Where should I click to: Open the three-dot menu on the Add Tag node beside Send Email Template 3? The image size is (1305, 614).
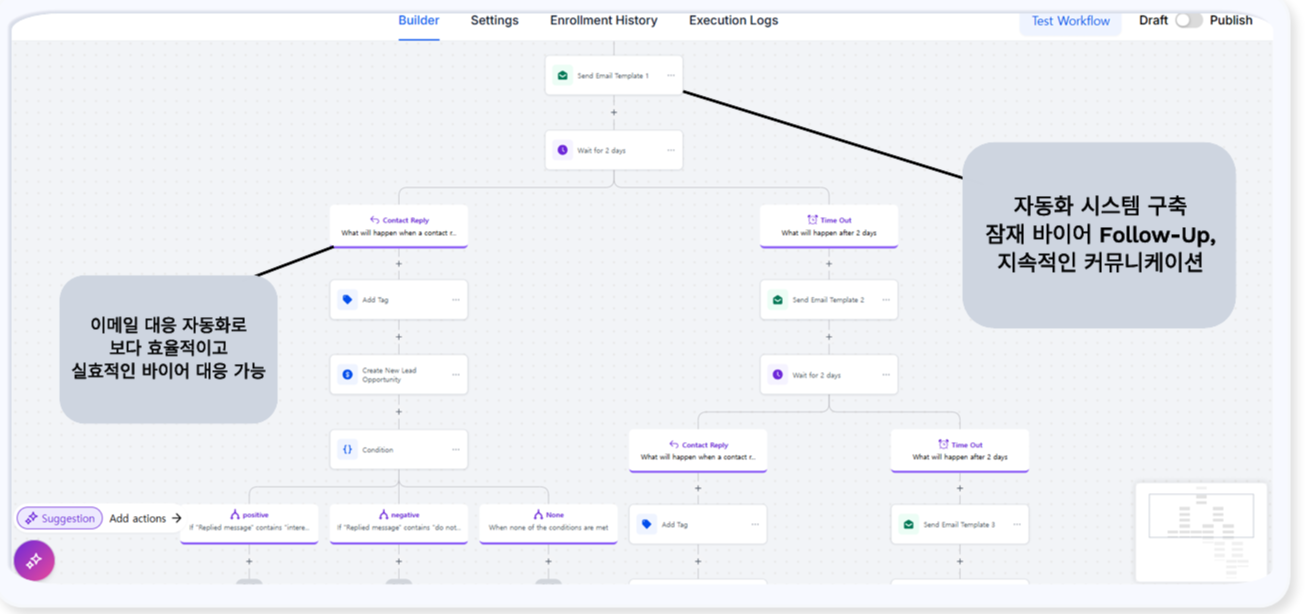(x=755, y=524)
